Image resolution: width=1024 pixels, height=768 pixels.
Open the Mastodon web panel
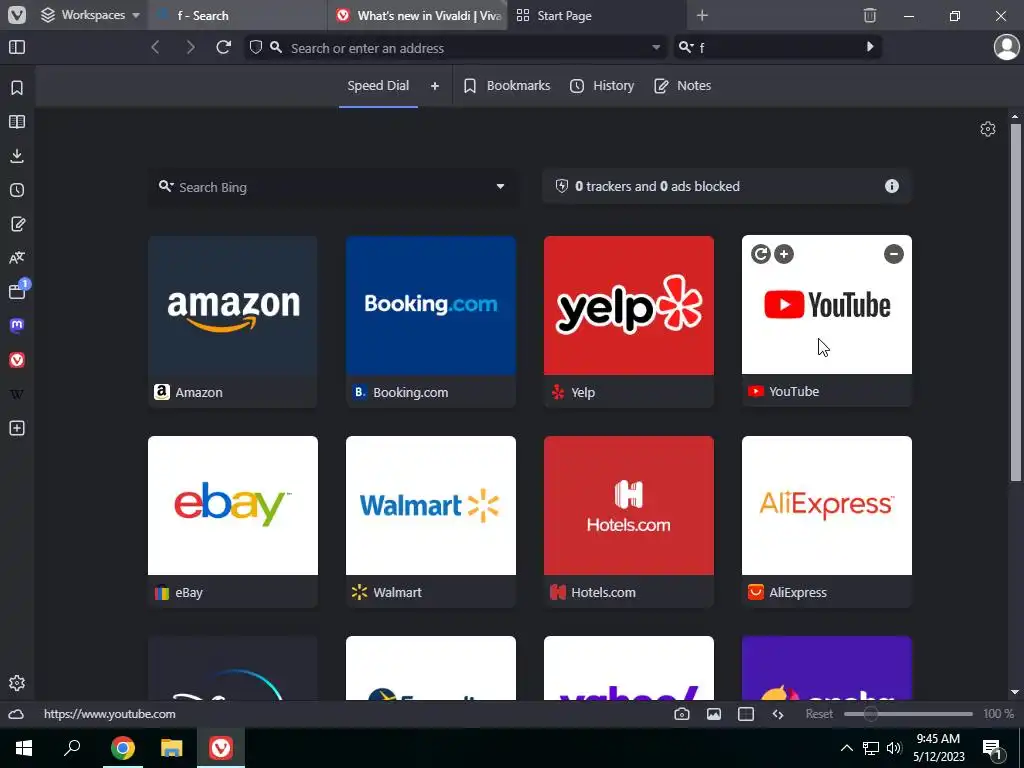click(17, 325)
